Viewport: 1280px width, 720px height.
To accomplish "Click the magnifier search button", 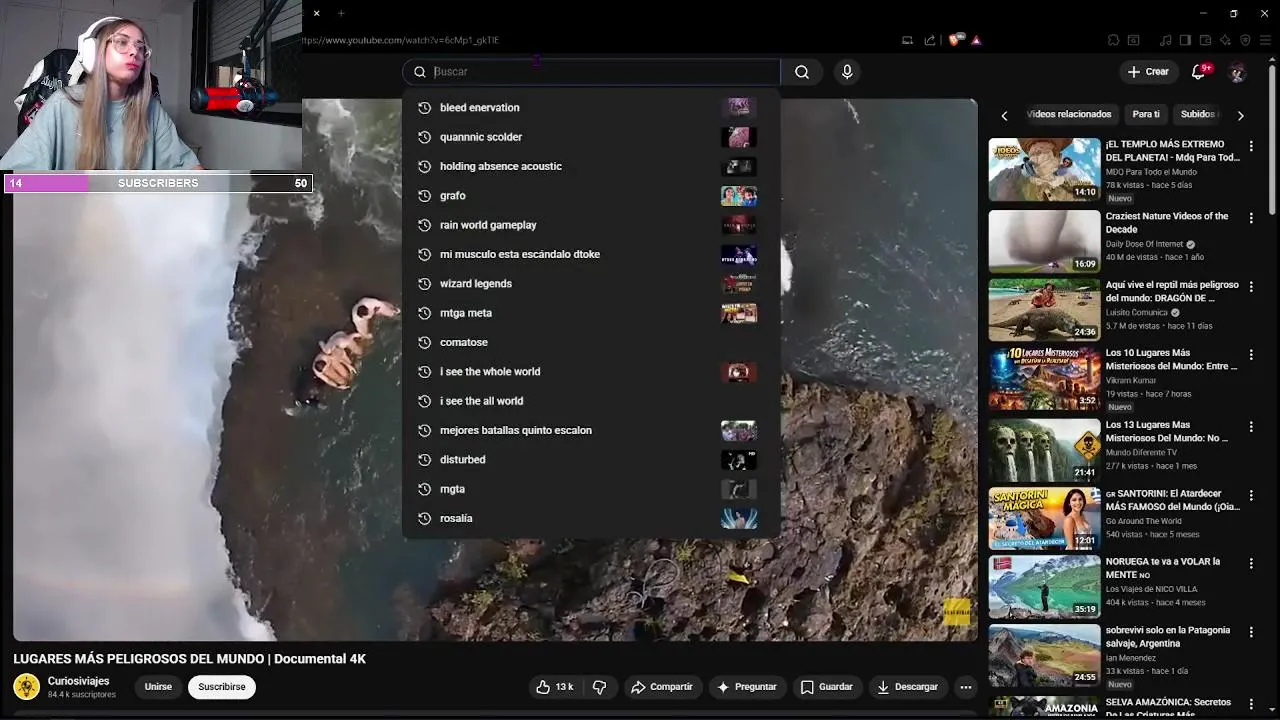I will pyautogui.click(x=802, y=72).
